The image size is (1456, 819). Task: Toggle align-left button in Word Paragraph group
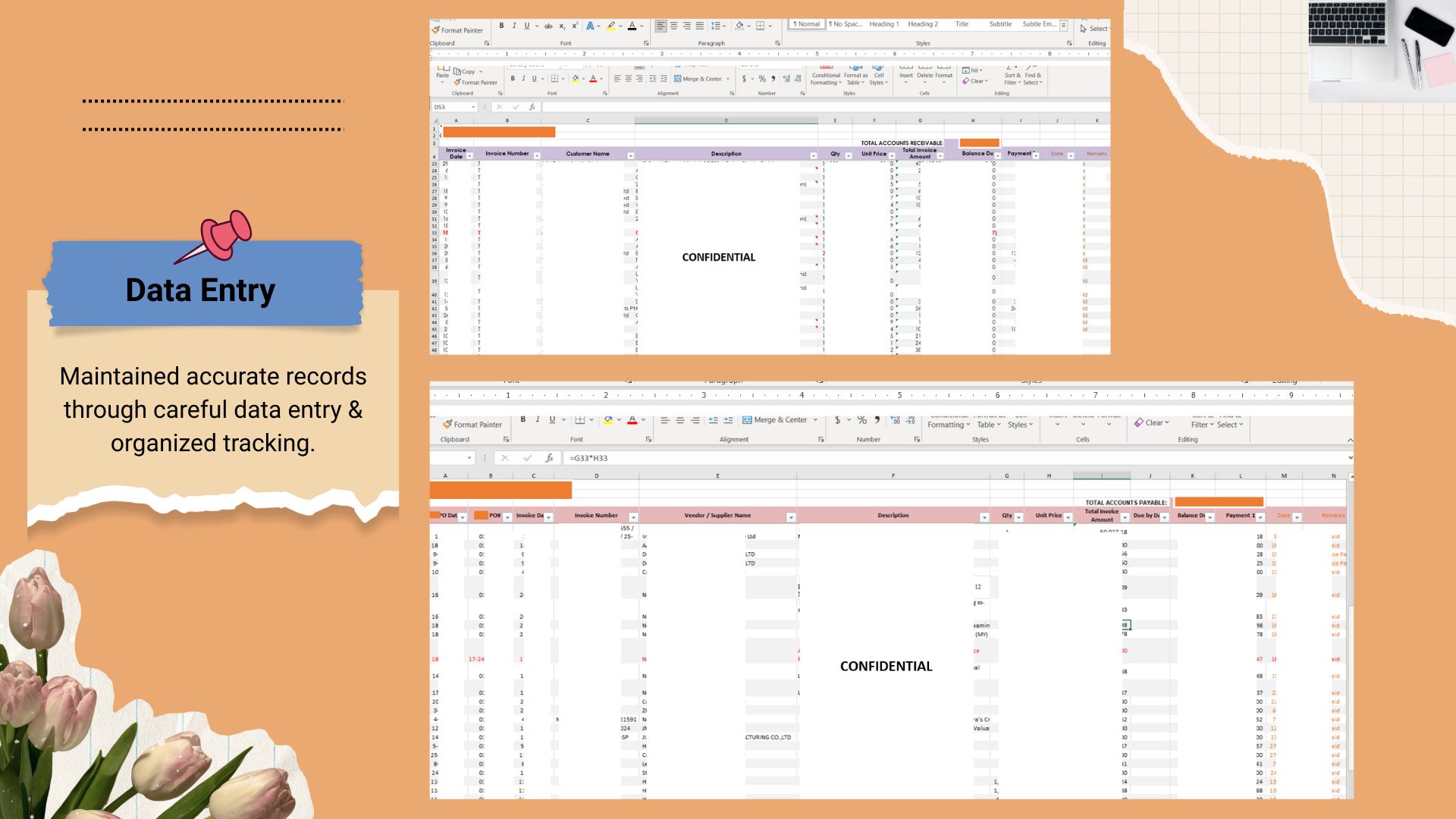coord(661,26)
